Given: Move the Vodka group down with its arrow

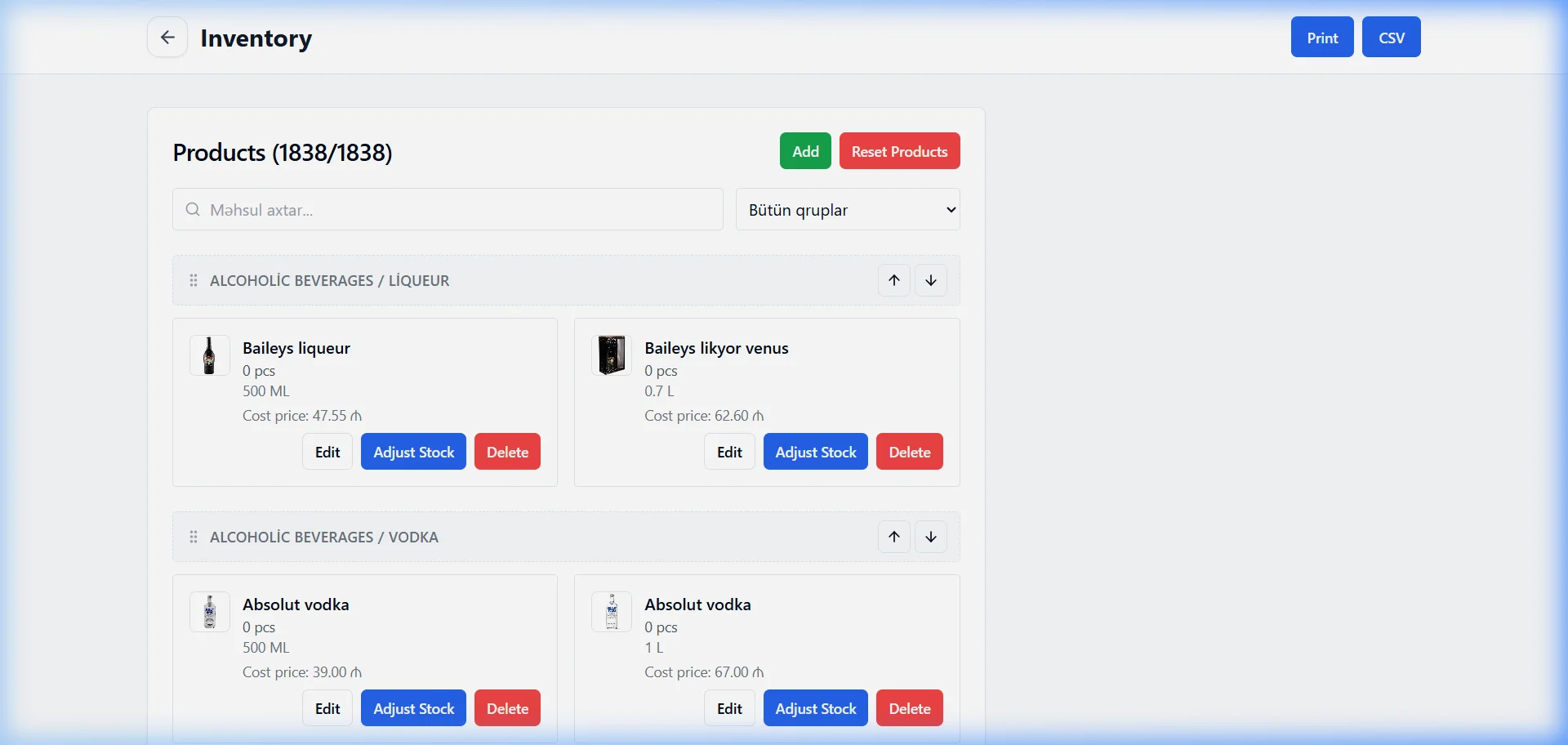Looking at the screenshot, I should coord(931,537).
